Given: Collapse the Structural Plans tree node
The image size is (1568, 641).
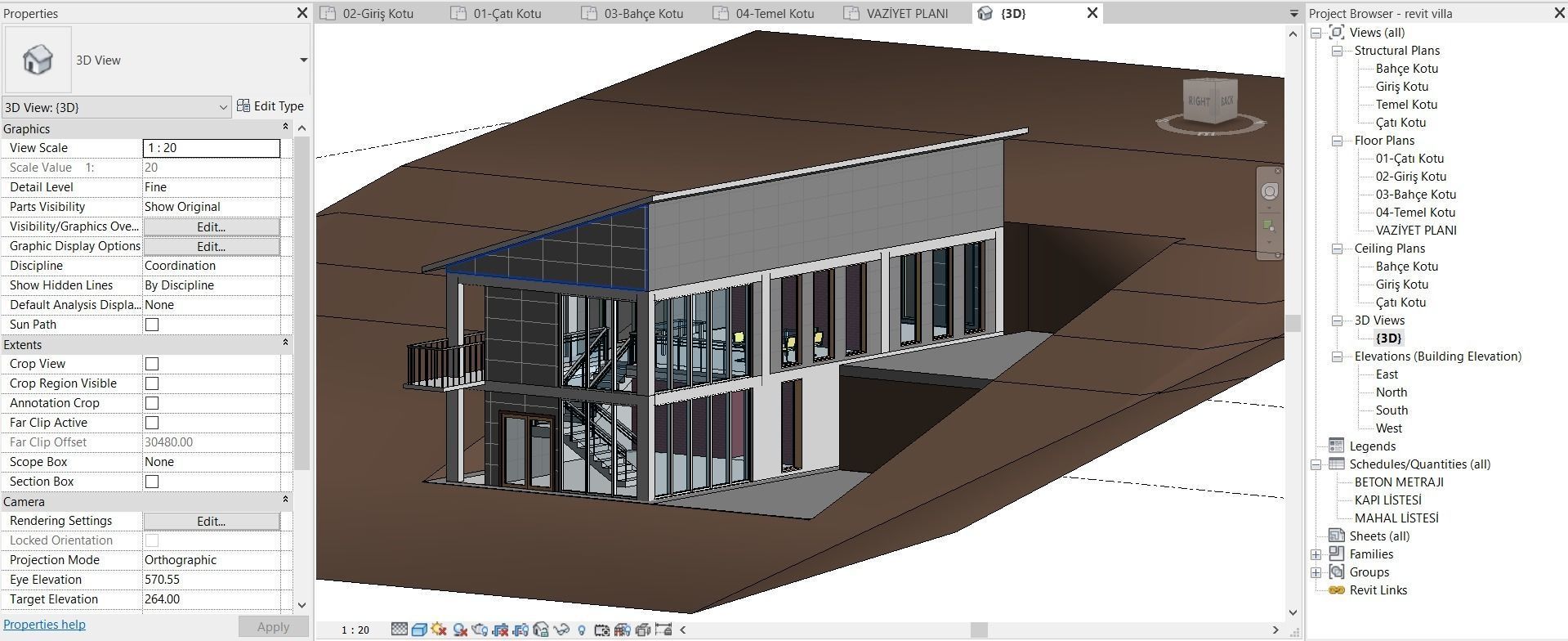Looking at the screenshot, I should coord(1337,51).
